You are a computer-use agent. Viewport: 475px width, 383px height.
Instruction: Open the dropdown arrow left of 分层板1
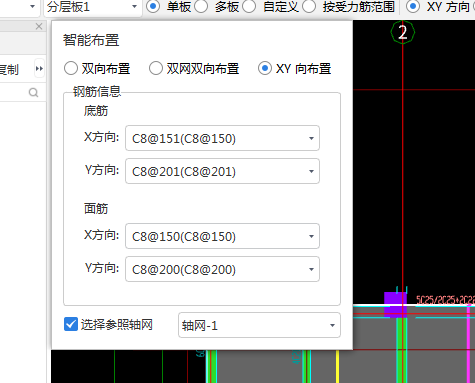point(32,6)
